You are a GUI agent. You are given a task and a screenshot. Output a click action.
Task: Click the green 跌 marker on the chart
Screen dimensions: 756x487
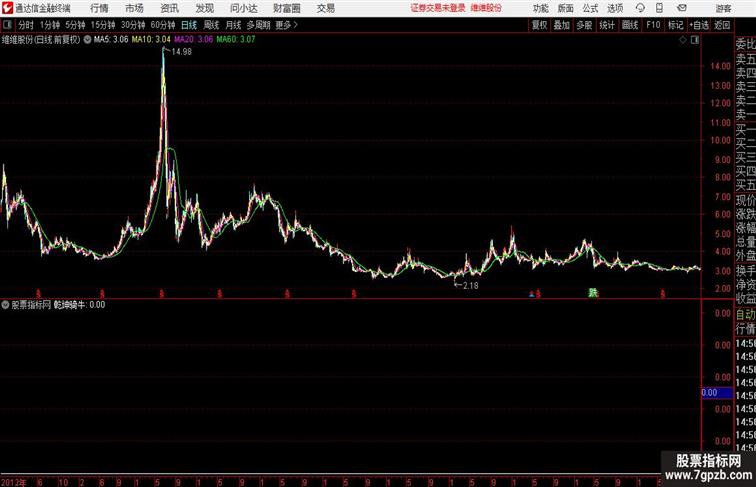click(x=593, y=292)
